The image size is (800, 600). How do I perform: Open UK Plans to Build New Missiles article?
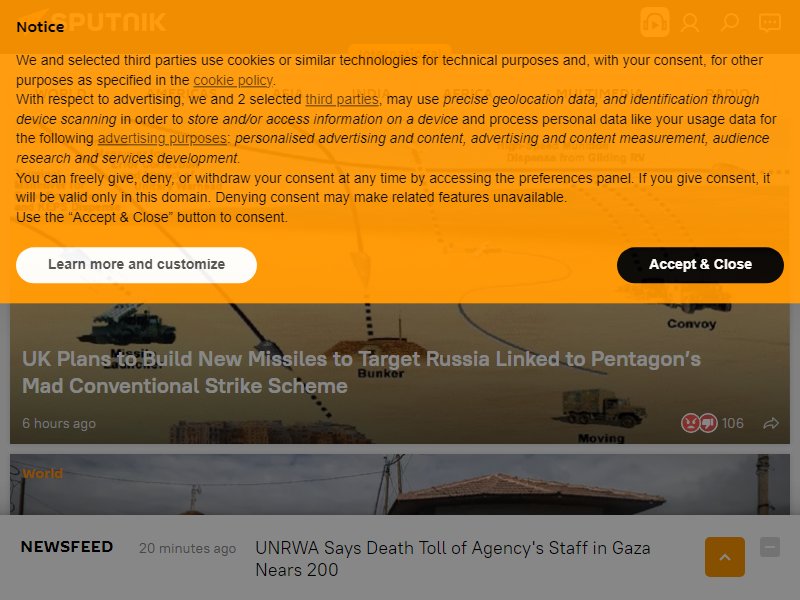361,372
